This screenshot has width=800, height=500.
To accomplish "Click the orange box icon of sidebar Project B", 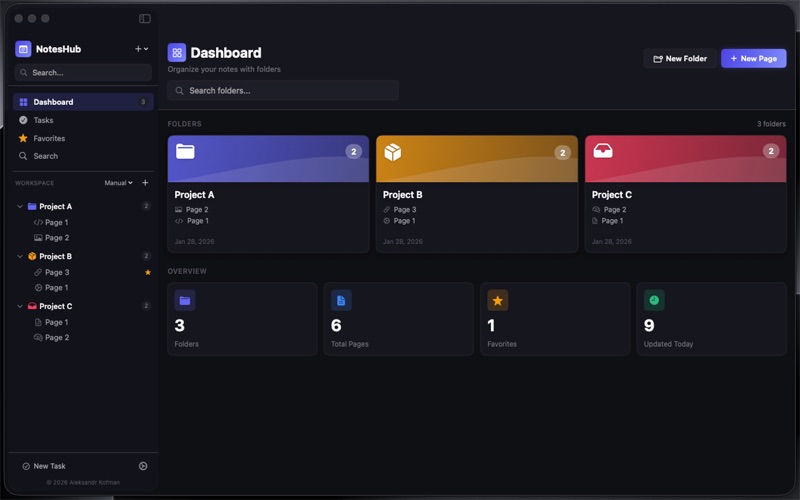I will click(x=32, y=257).
